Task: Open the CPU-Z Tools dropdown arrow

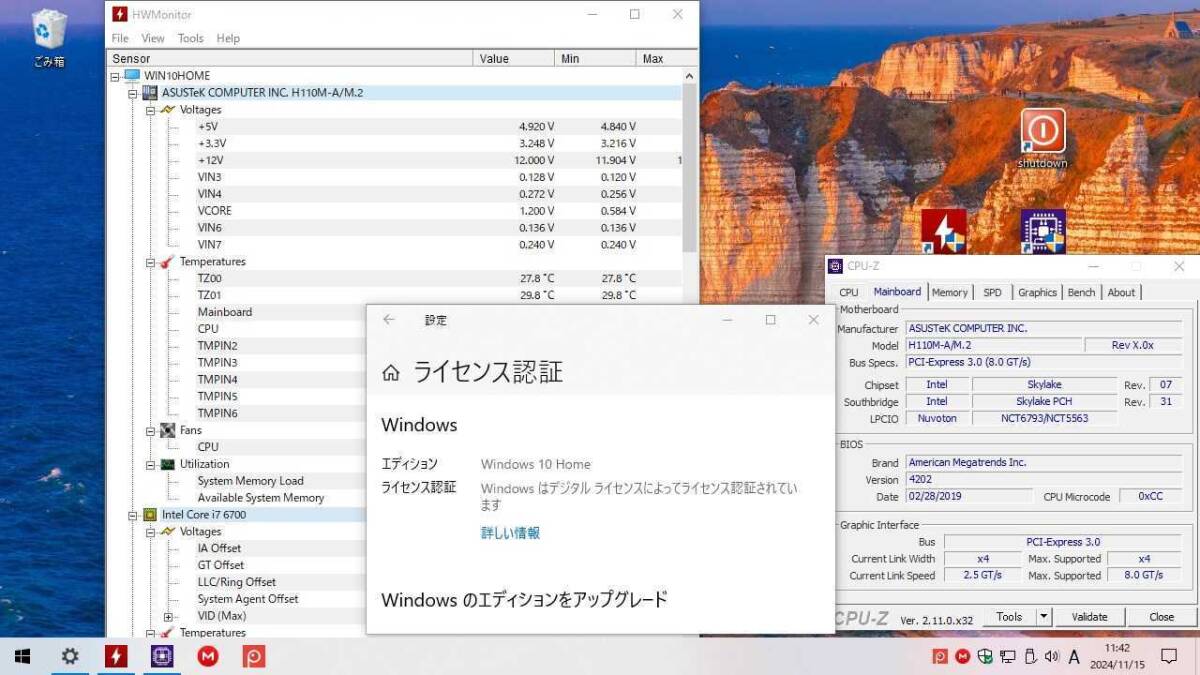Action: pyautogui.click(x=1043, y=617)
